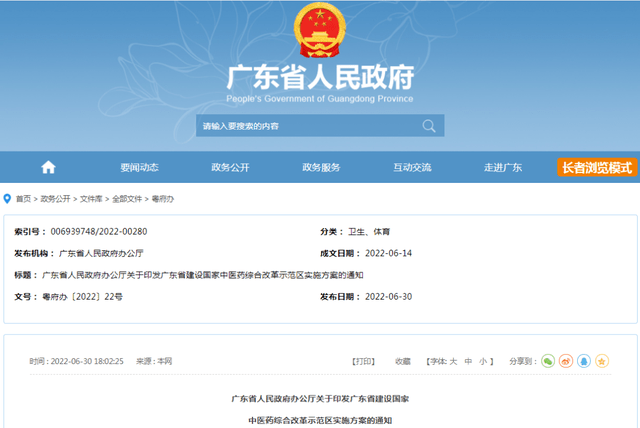
Task: Enable 长者浏览模式 elder browsing mode
Action: click(596, 167)
